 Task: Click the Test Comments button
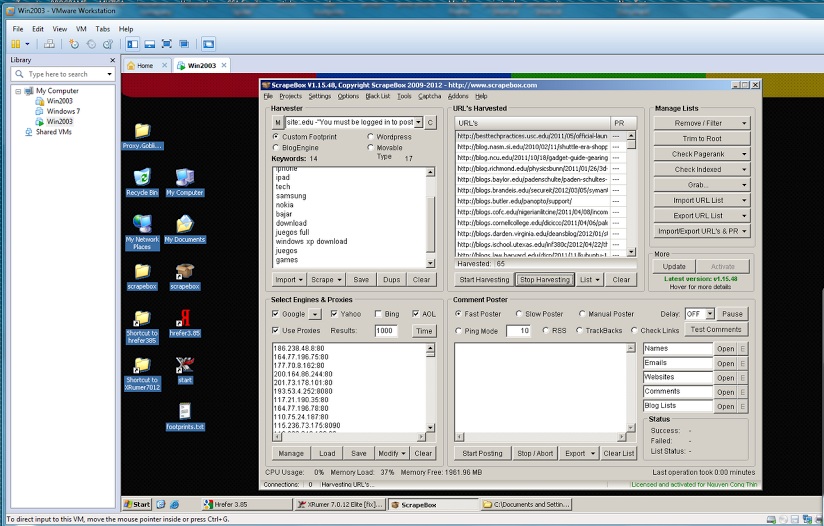[x=716, y=329]
